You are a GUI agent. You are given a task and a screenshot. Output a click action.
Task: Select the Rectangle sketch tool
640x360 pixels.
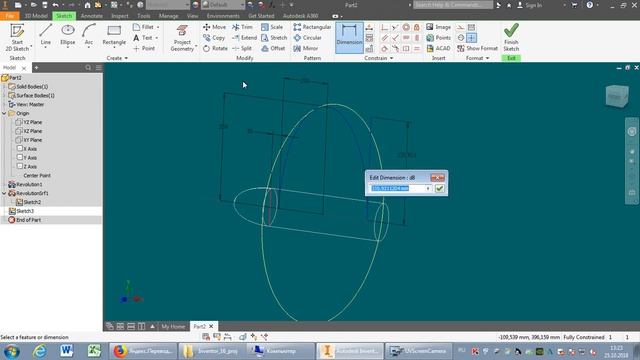pyautogui.click(x=114, y=35)
